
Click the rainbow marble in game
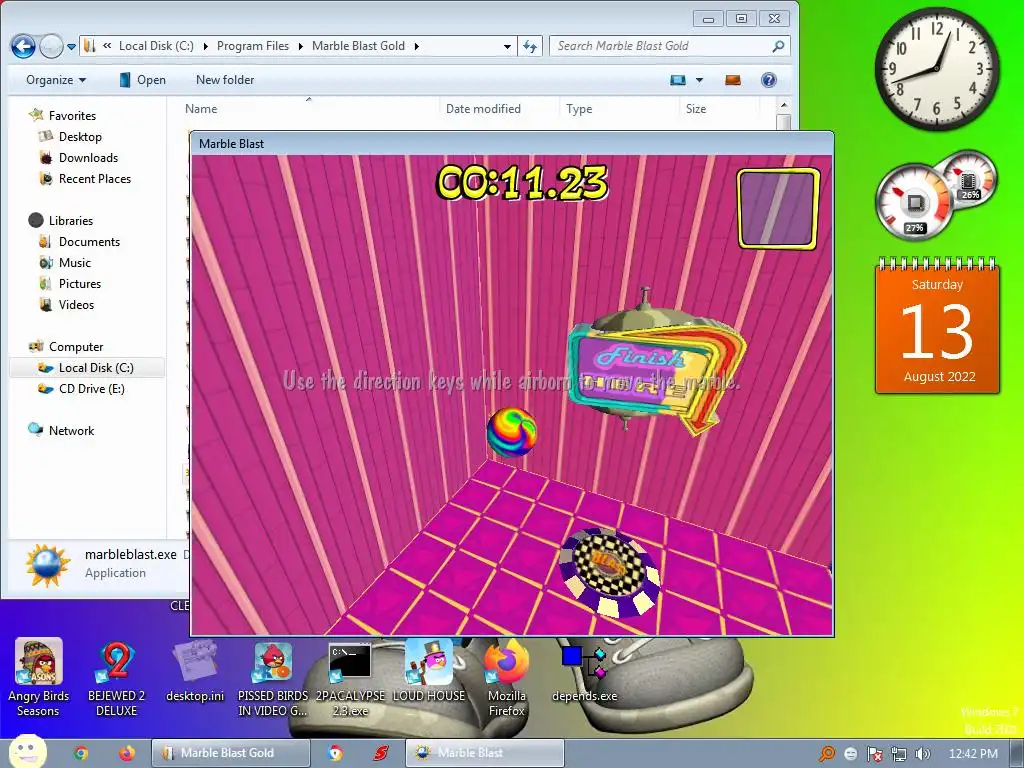pyautogui.click(x=512, y=432)
